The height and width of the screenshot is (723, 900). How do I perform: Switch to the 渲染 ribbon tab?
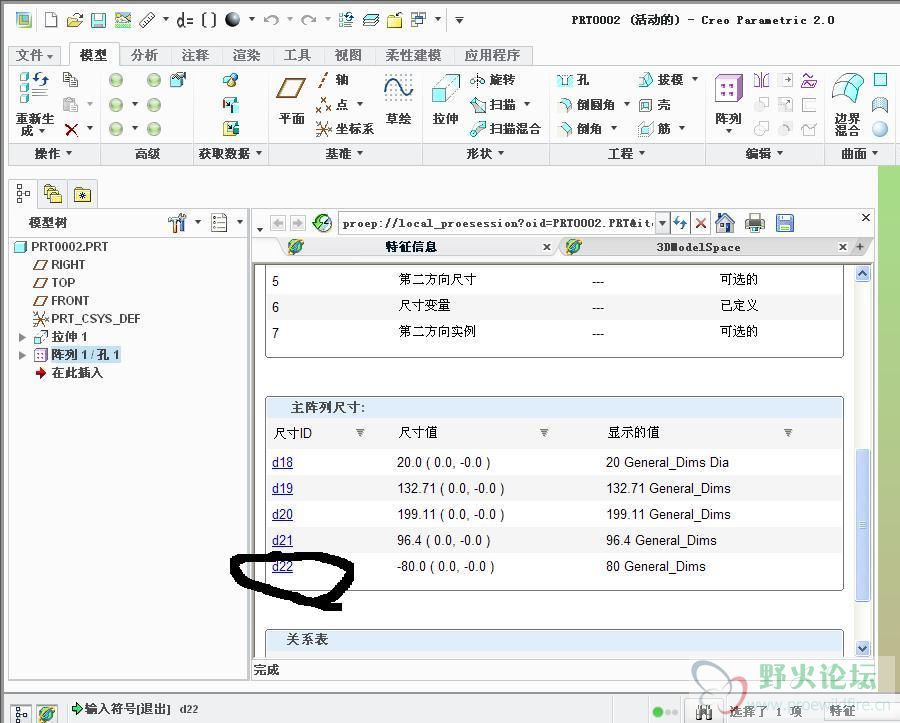tap(246, 55)
